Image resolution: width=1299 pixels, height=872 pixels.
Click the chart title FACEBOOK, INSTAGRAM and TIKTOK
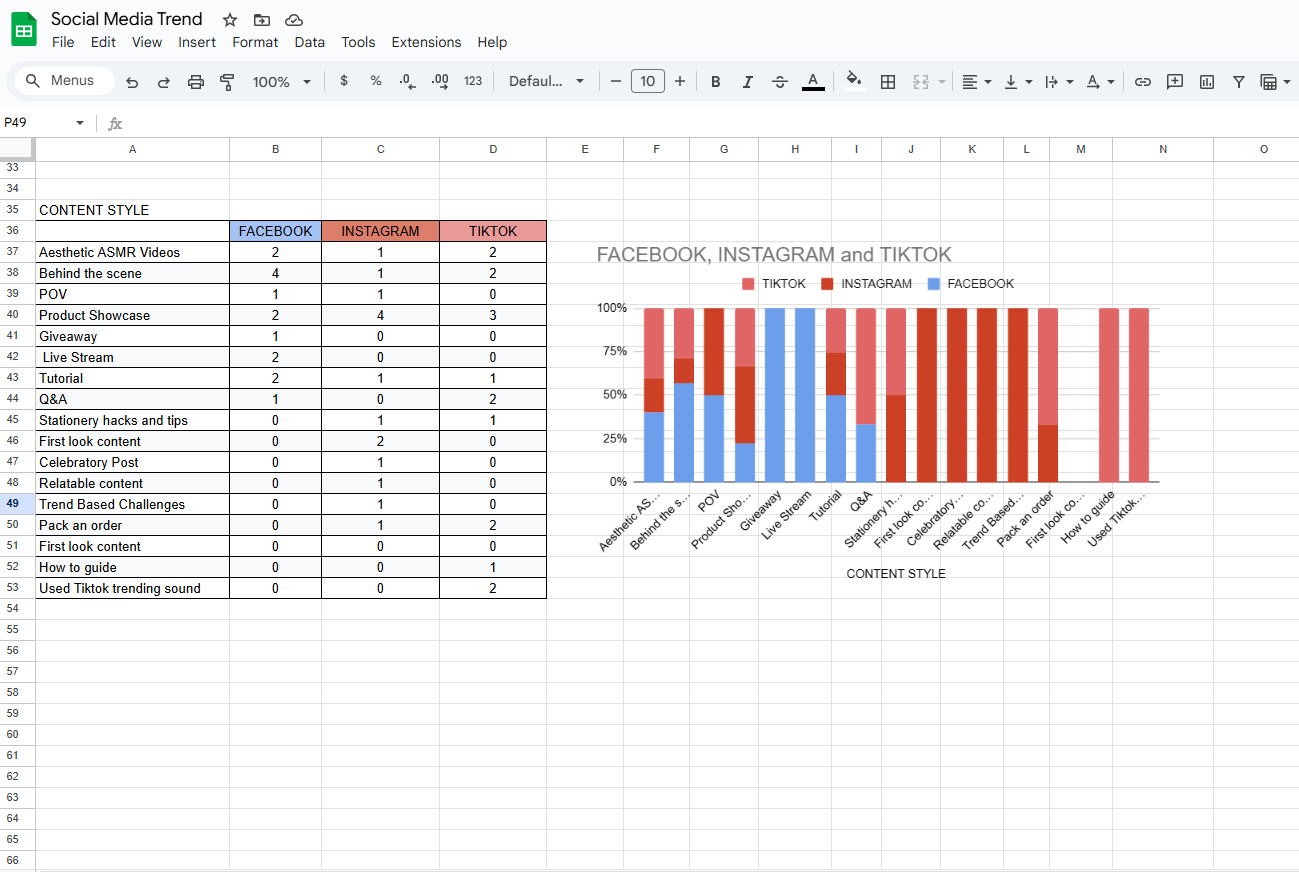(774, 255)
